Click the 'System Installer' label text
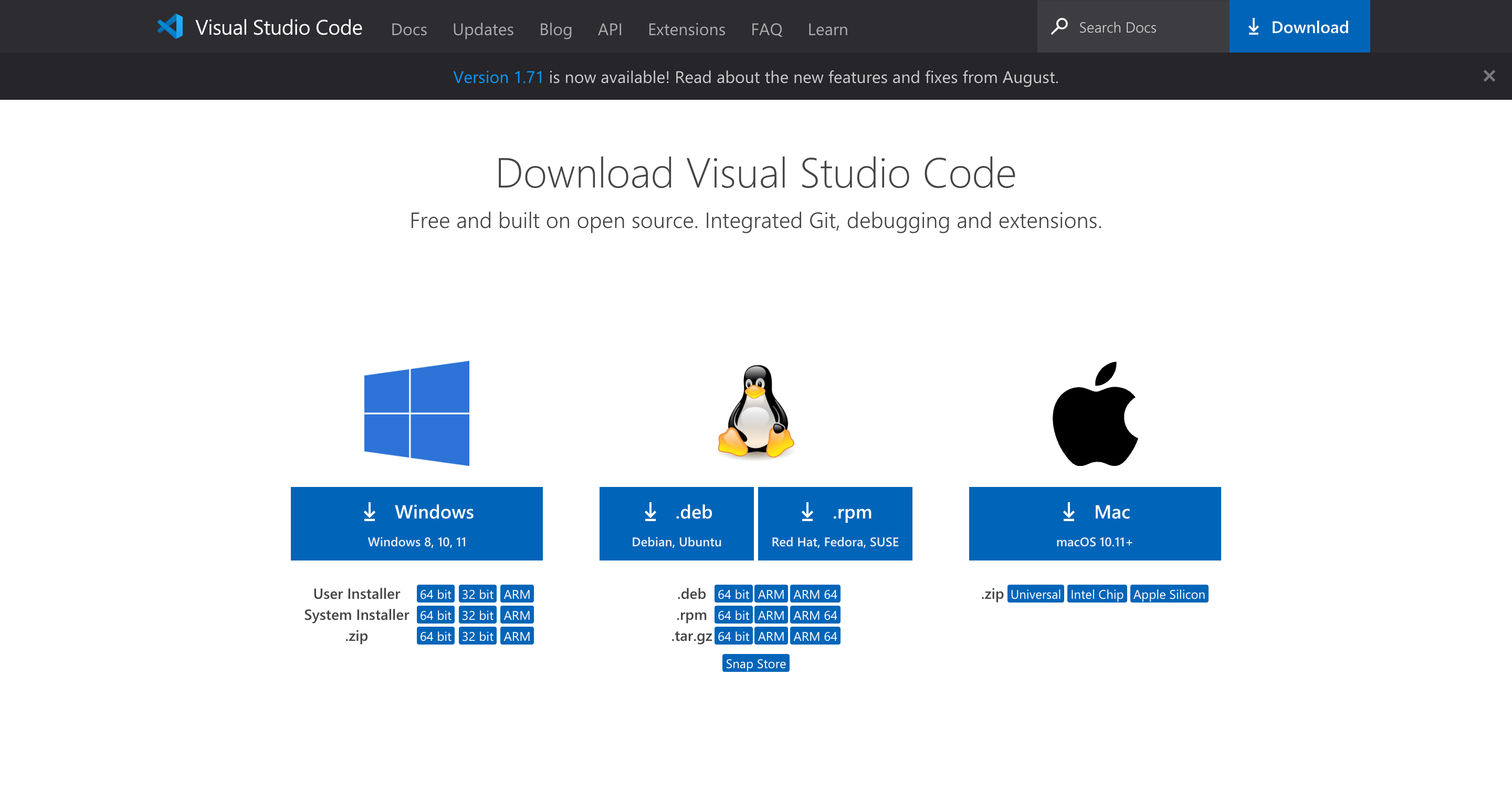 356,615
